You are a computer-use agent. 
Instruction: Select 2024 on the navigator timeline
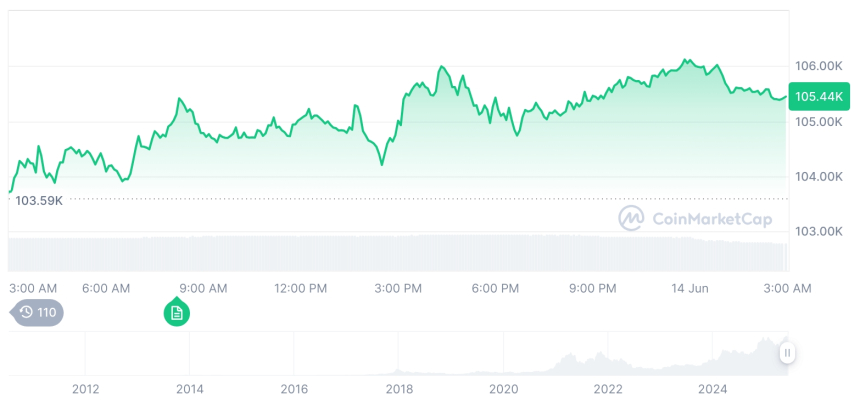click(712, 389)
